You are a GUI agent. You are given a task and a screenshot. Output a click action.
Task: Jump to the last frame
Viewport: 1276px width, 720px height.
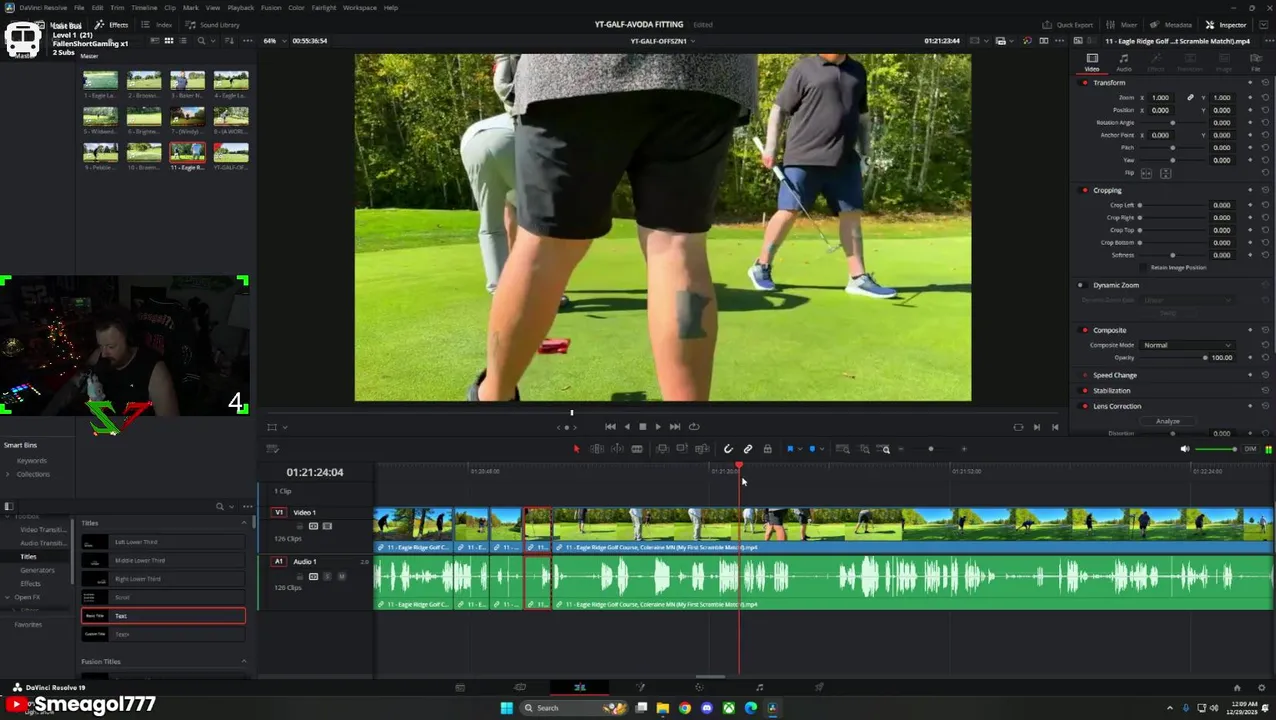[675, 427]
